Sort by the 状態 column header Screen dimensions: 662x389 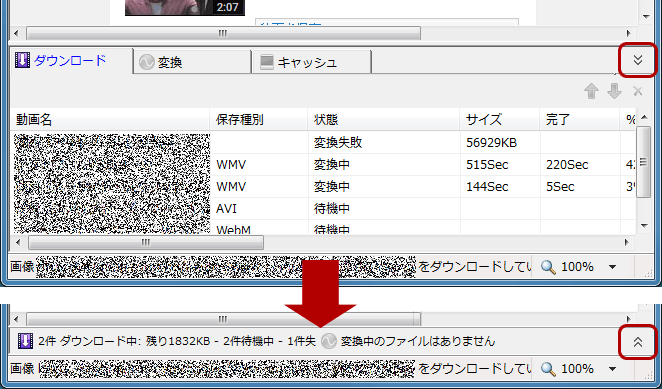[383, 120]
